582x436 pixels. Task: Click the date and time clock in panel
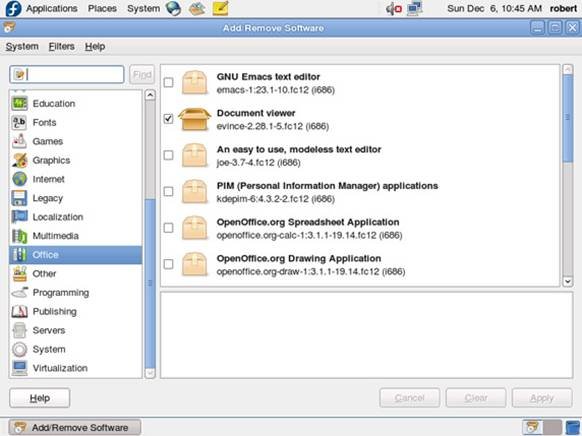[494, 8]
